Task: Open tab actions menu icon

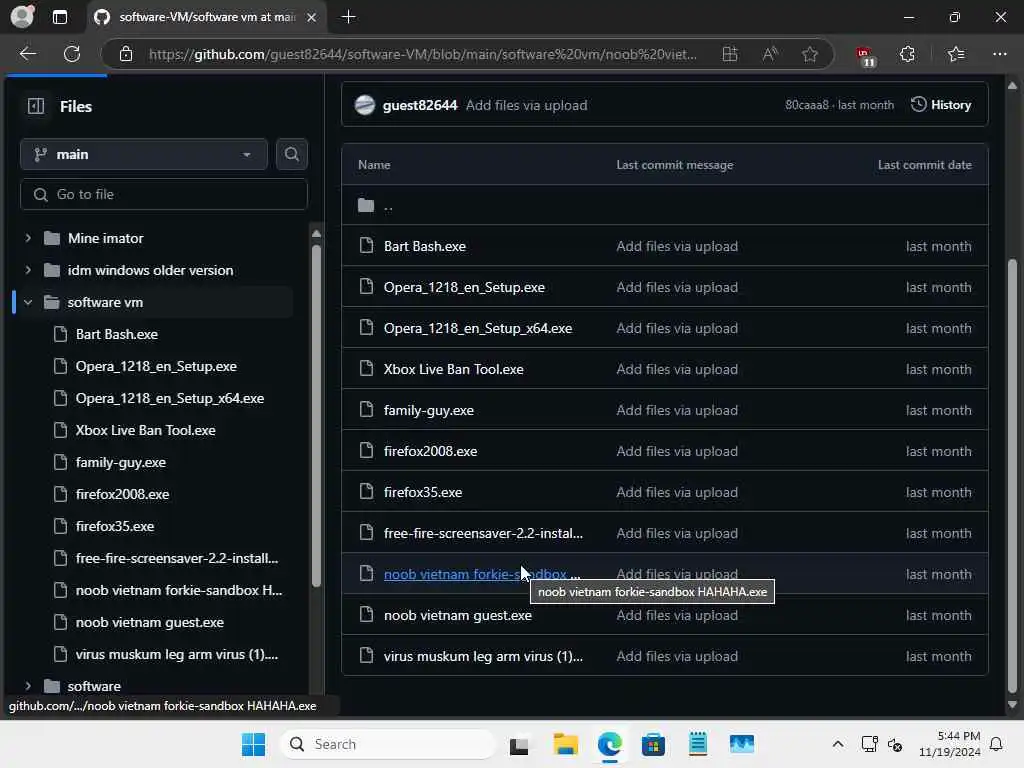Action: coord(59,17)
